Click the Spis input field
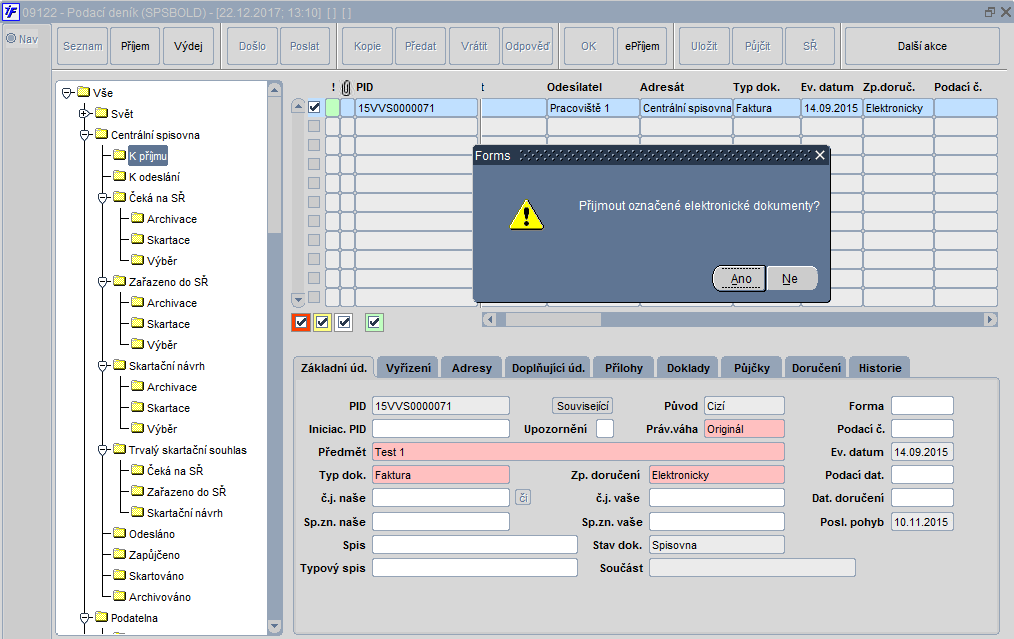 [475, 545]
